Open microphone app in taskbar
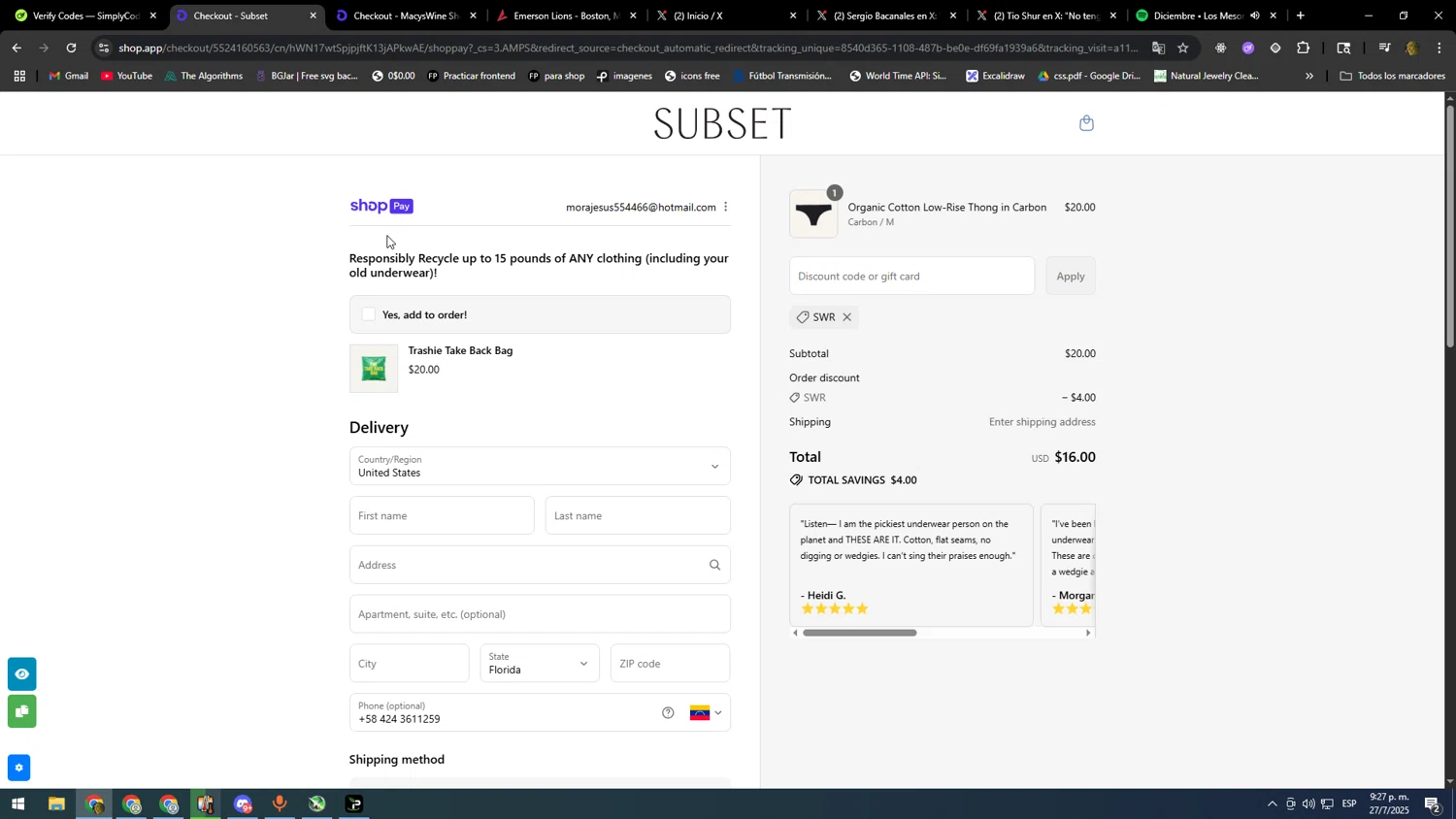Image resolution: width=1456 pixels, height=819 pixels. (280, 804)
